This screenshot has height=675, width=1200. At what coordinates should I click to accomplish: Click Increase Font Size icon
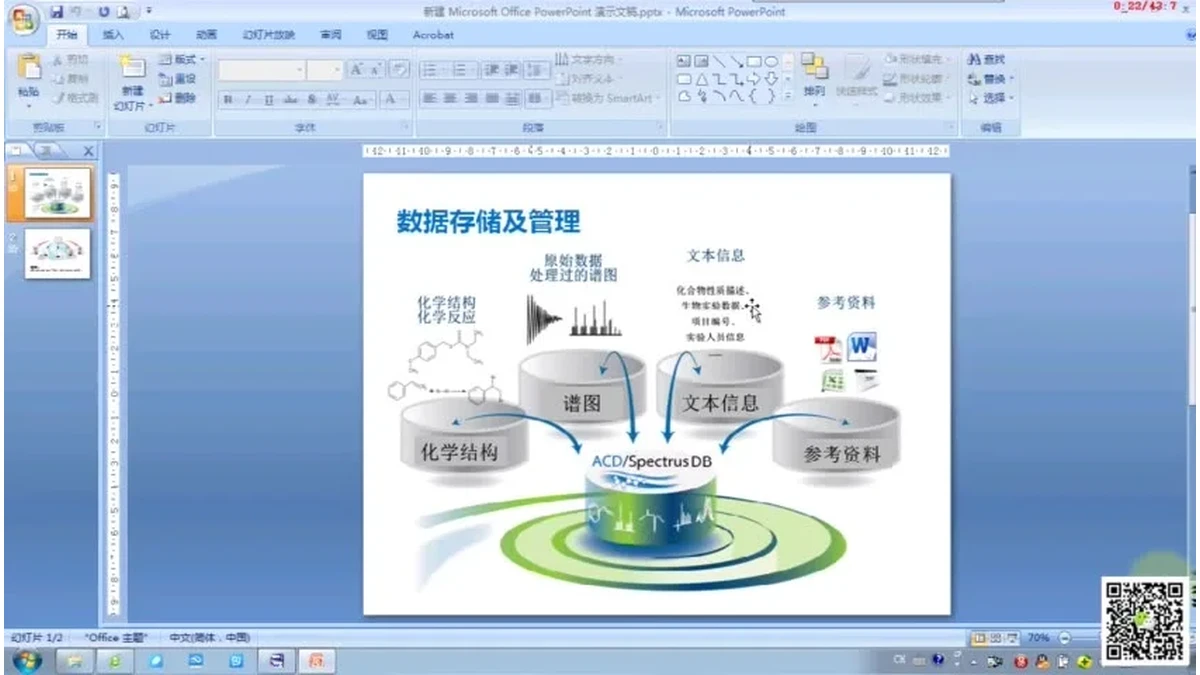(x=357, y=70)
